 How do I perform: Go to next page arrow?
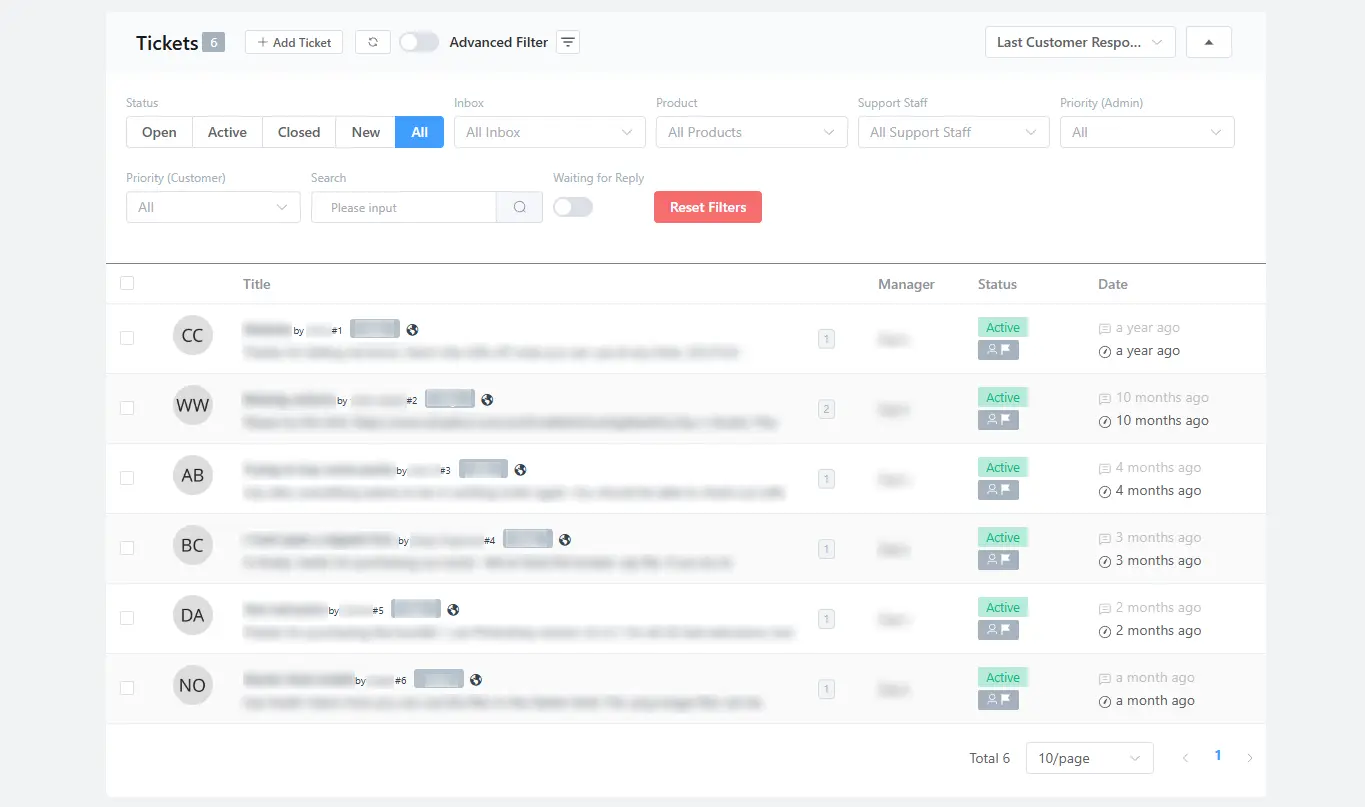(x=1249, y=758)
